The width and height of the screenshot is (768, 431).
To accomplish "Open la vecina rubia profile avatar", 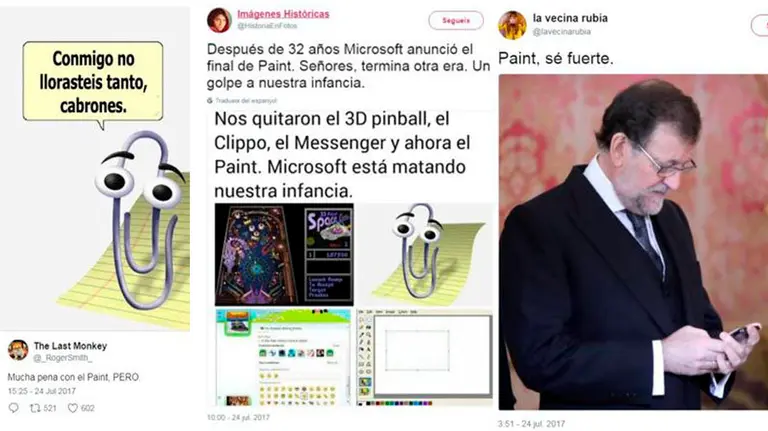I will 512,24.
